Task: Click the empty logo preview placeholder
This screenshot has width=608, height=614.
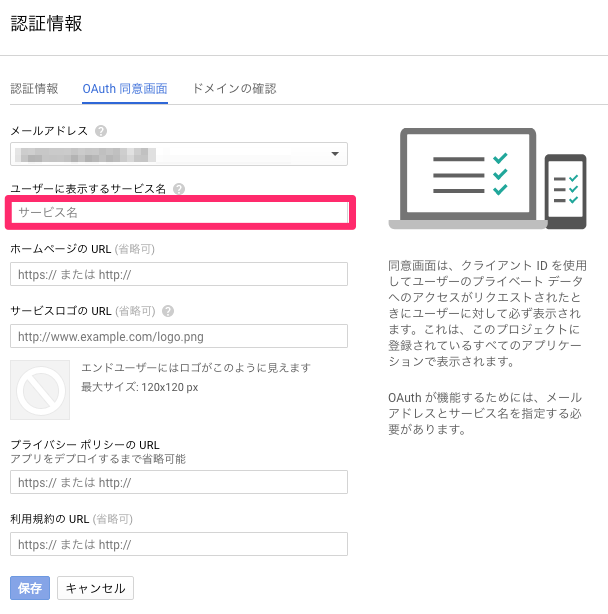Action: 40,390
